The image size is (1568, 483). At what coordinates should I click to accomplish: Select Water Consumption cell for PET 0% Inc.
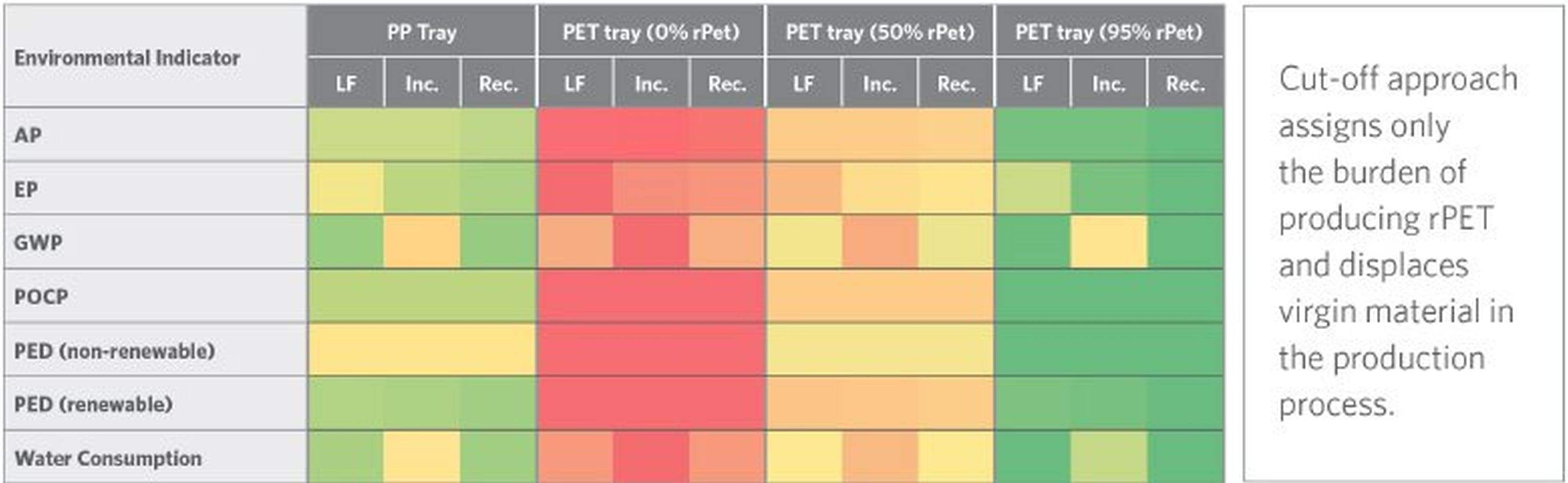[x=651, y=457]
